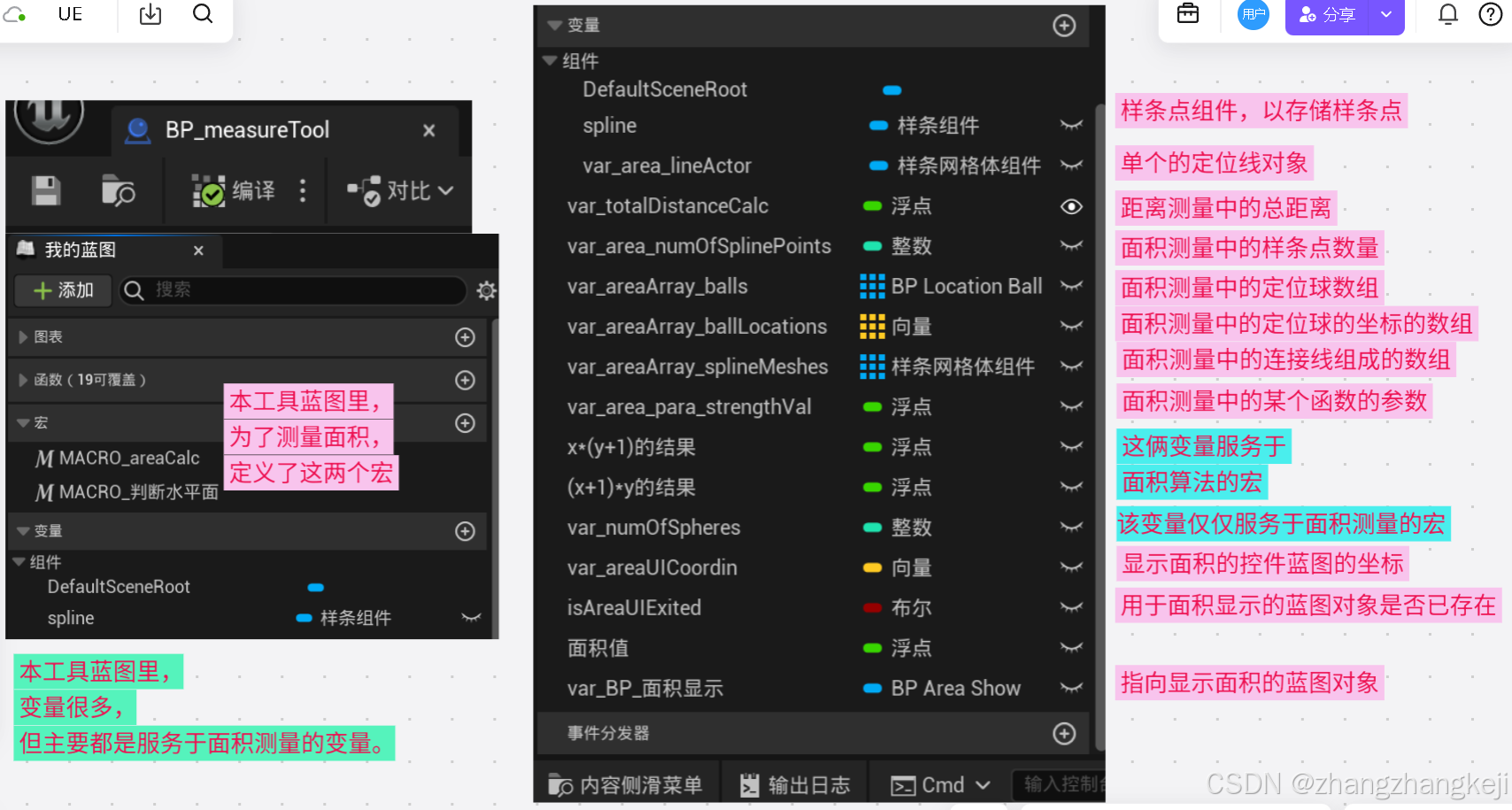Click the 分享 share button
The width and height of the screenshot is (1512, 810).
pyautogui.click(x=1327, y=13)
